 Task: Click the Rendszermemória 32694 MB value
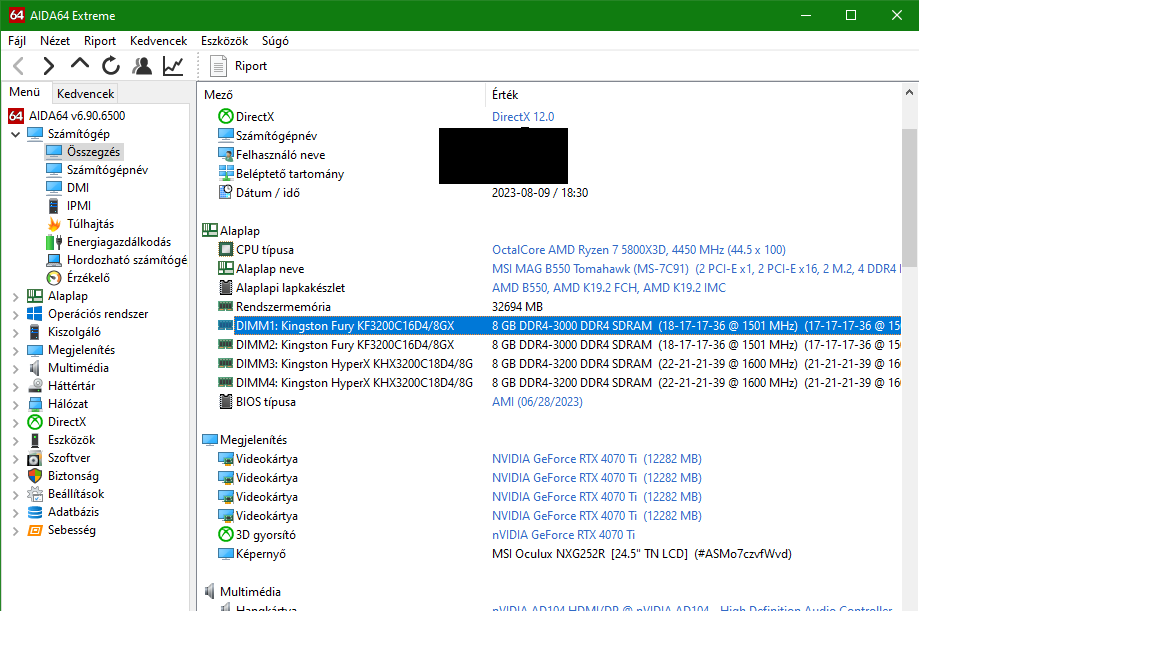click(x=517, y=307)
